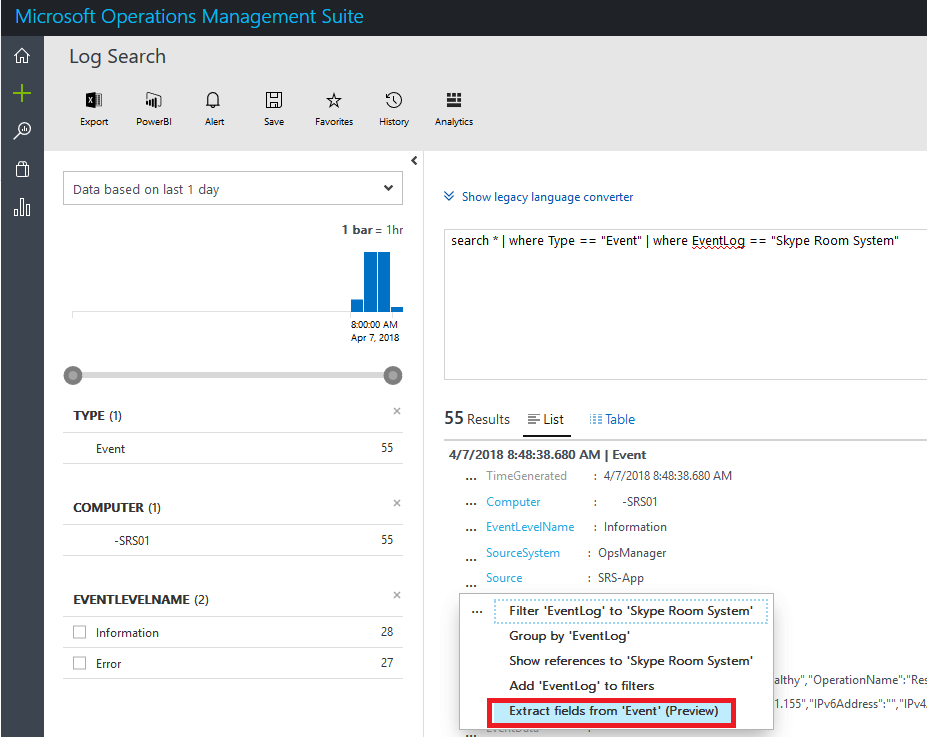Open Favorites saved searches
Image resolution: width=927 pixels, height=737 pixels.
334,109
